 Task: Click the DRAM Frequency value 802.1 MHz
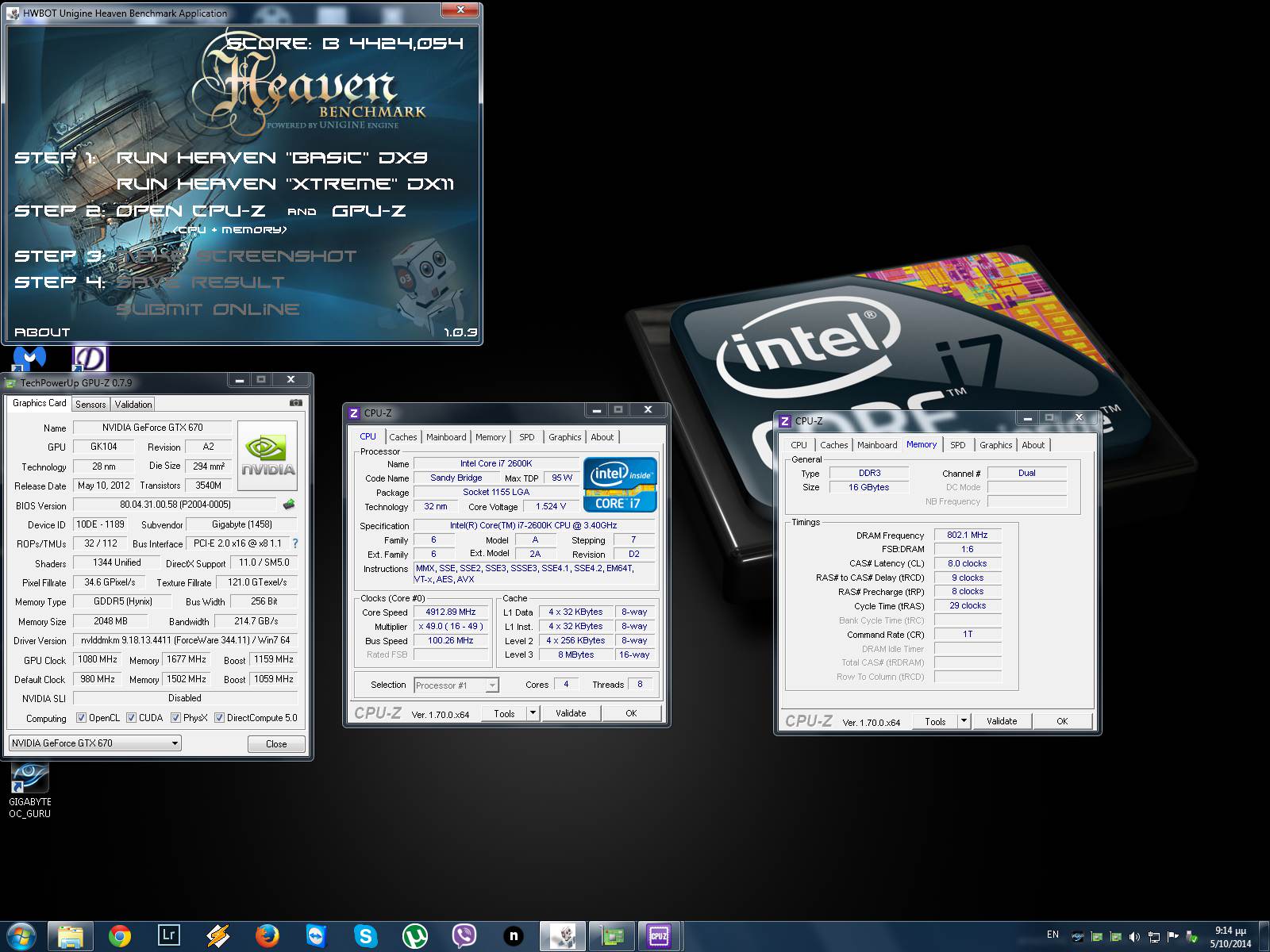coord(968,535)
